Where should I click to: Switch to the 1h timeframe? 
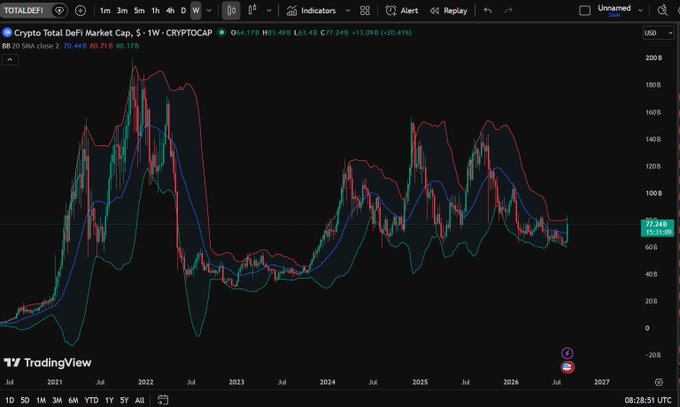[x=155, y=10]
